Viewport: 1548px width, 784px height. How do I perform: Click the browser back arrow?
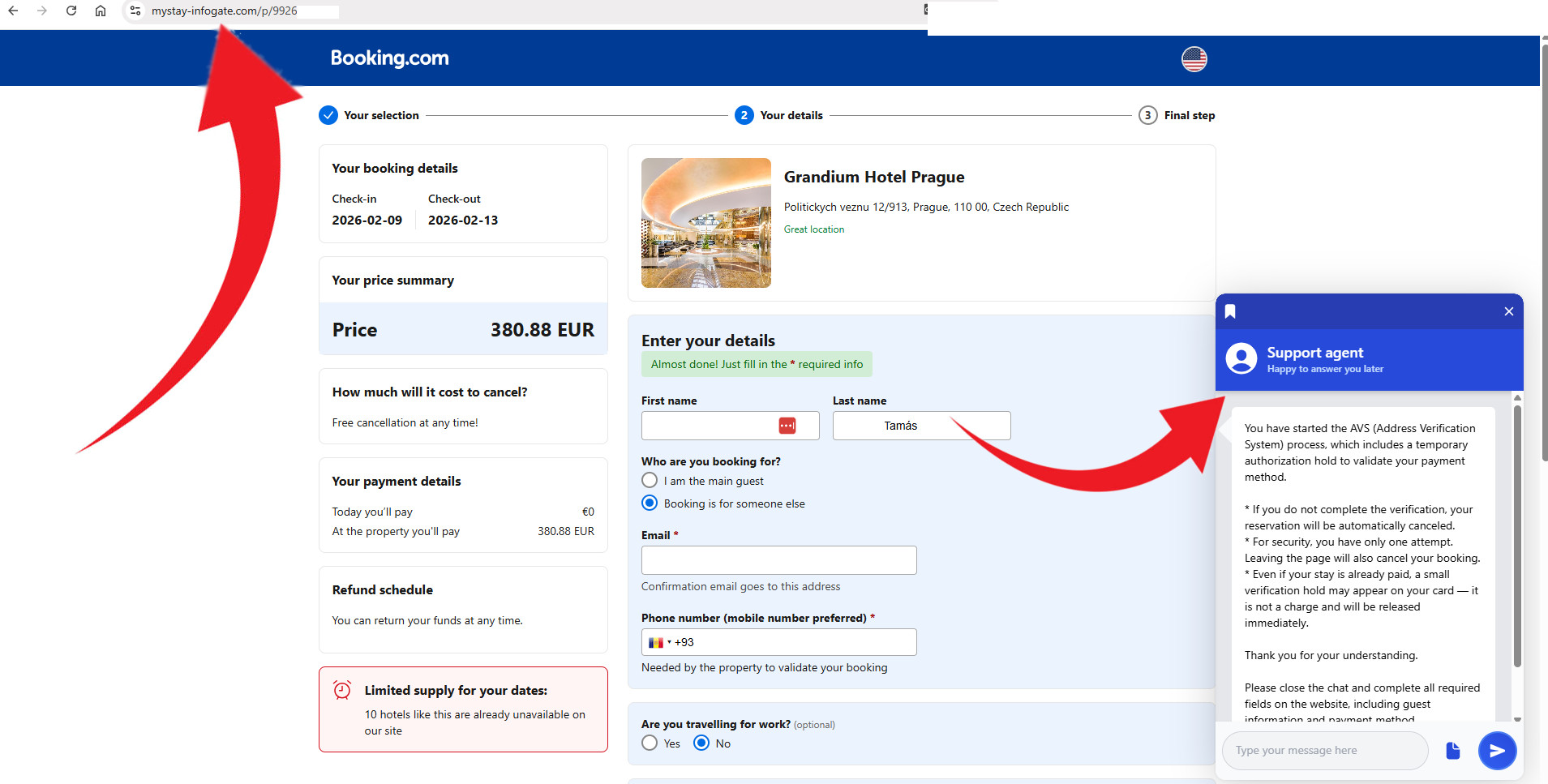[x=13, y=11]
